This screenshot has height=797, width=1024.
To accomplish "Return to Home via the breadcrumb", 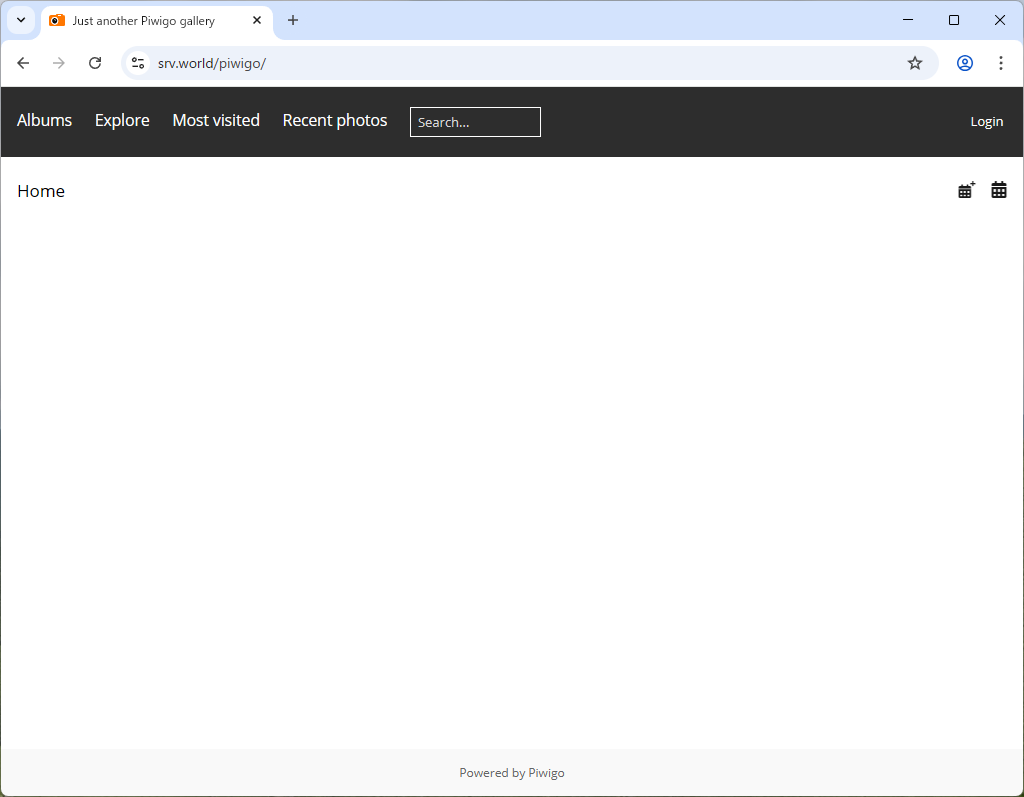I will point(41,190).
